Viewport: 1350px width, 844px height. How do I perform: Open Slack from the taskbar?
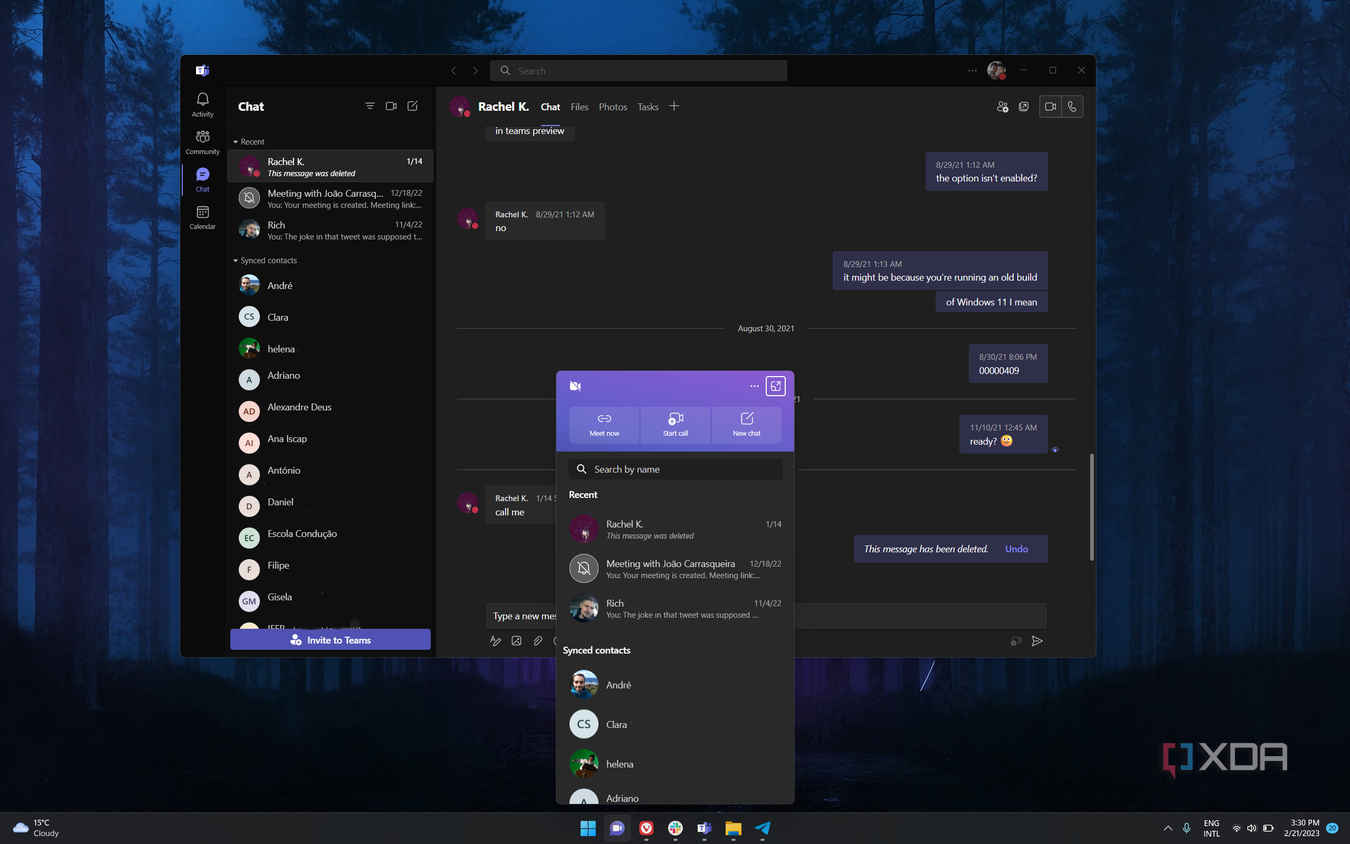tap(675, 828)
